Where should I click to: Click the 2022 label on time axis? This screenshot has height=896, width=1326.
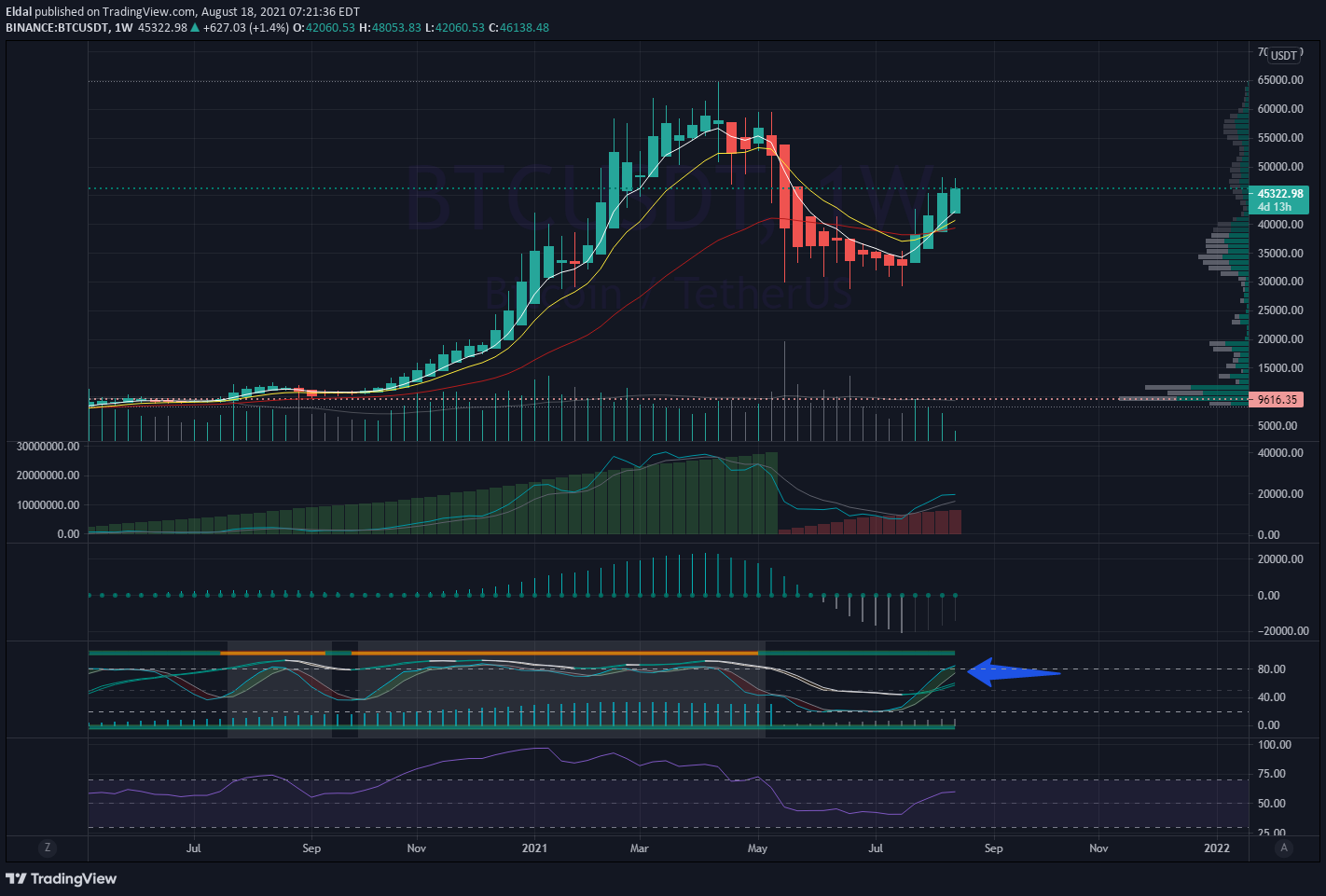pos(1217,848)
